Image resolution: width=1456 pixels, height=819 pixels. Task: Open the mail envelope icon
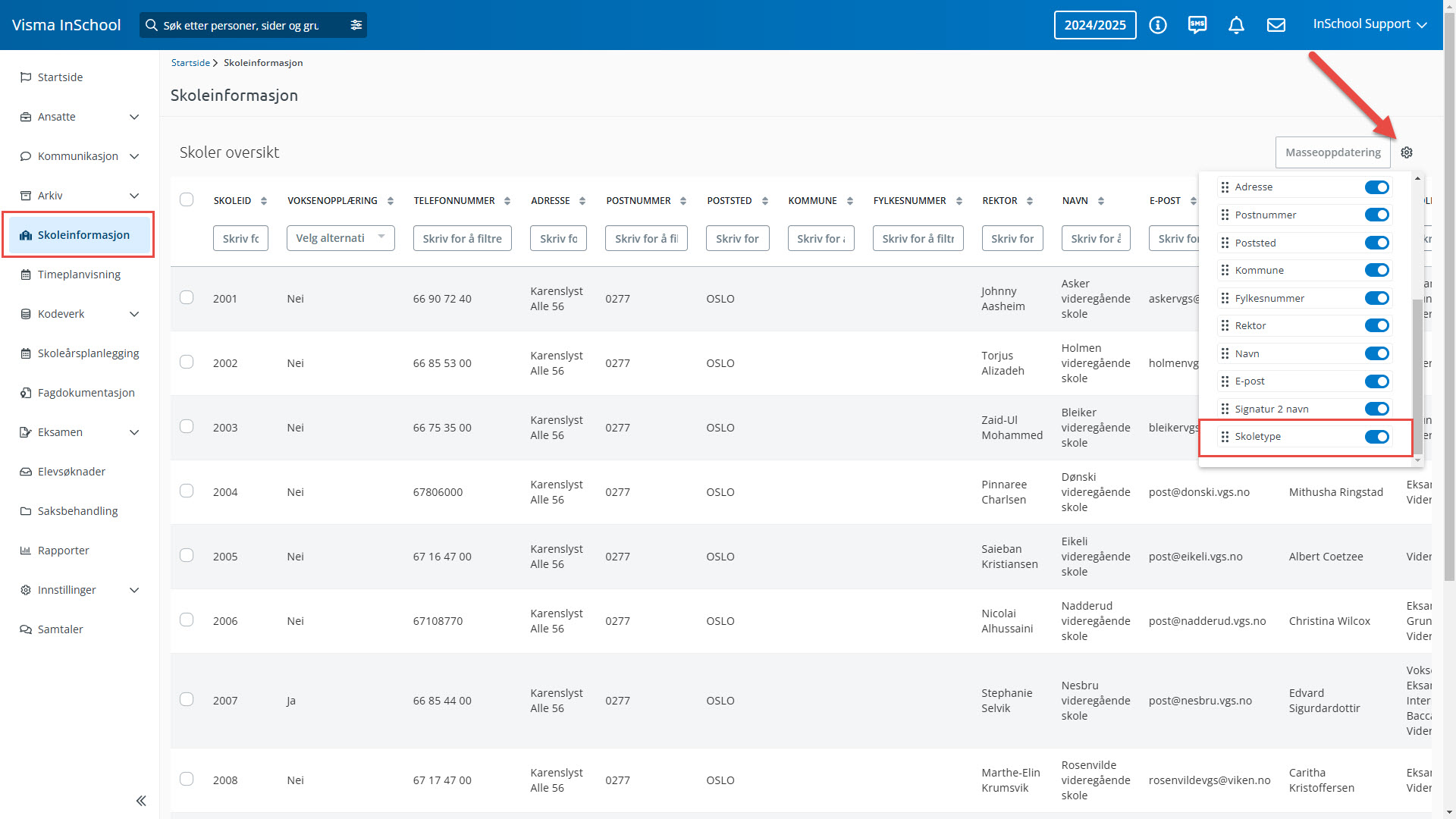pos(1276,25)
